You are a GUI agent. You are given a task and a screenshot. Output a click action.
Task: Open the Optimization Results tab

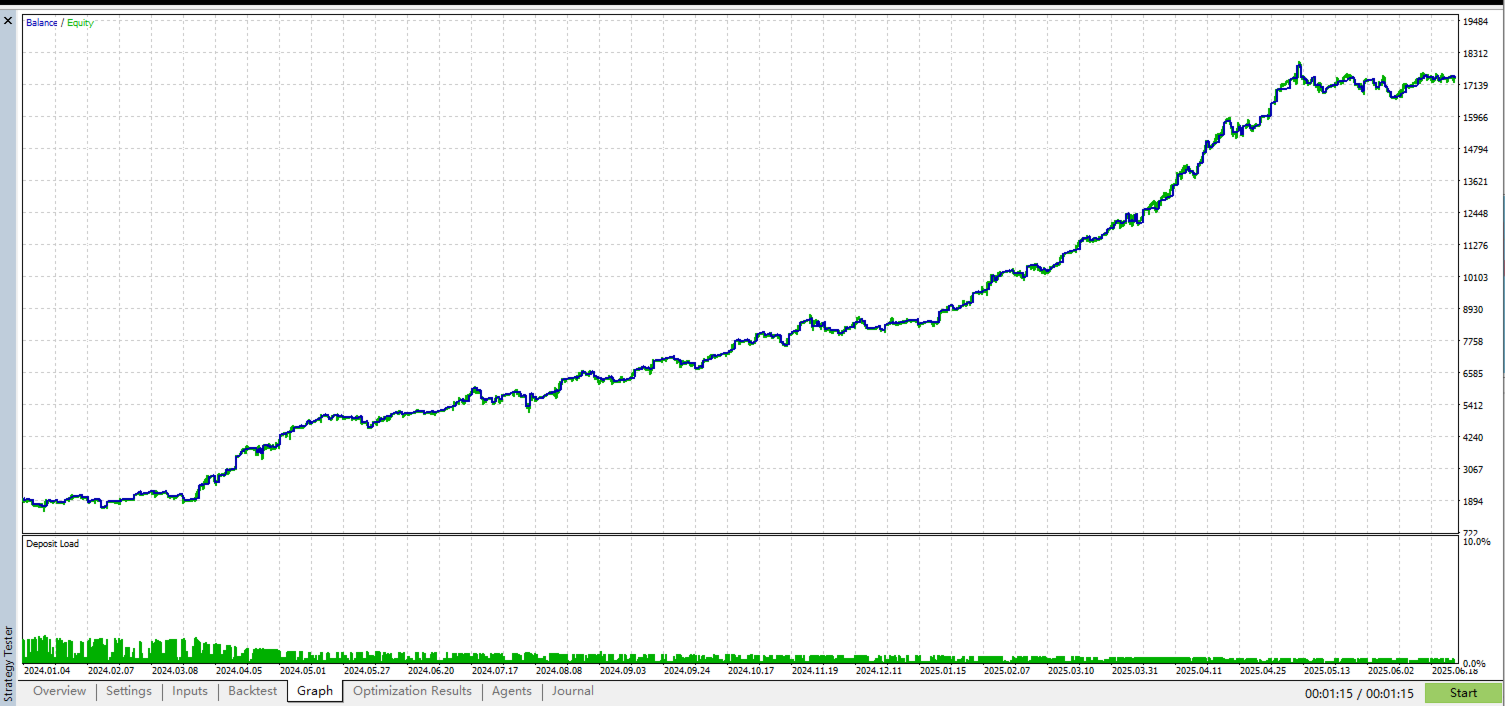coord(412,691)
